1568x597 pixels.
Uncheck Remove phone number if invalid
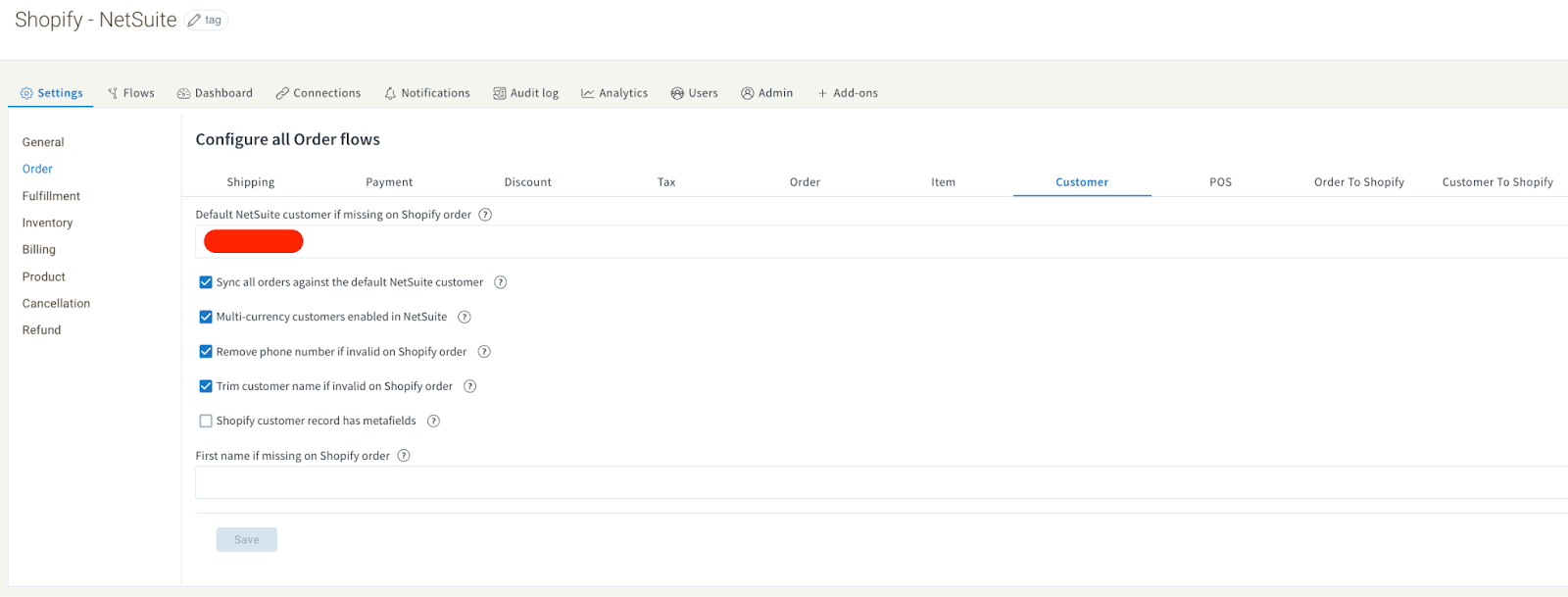pos(206,352)
